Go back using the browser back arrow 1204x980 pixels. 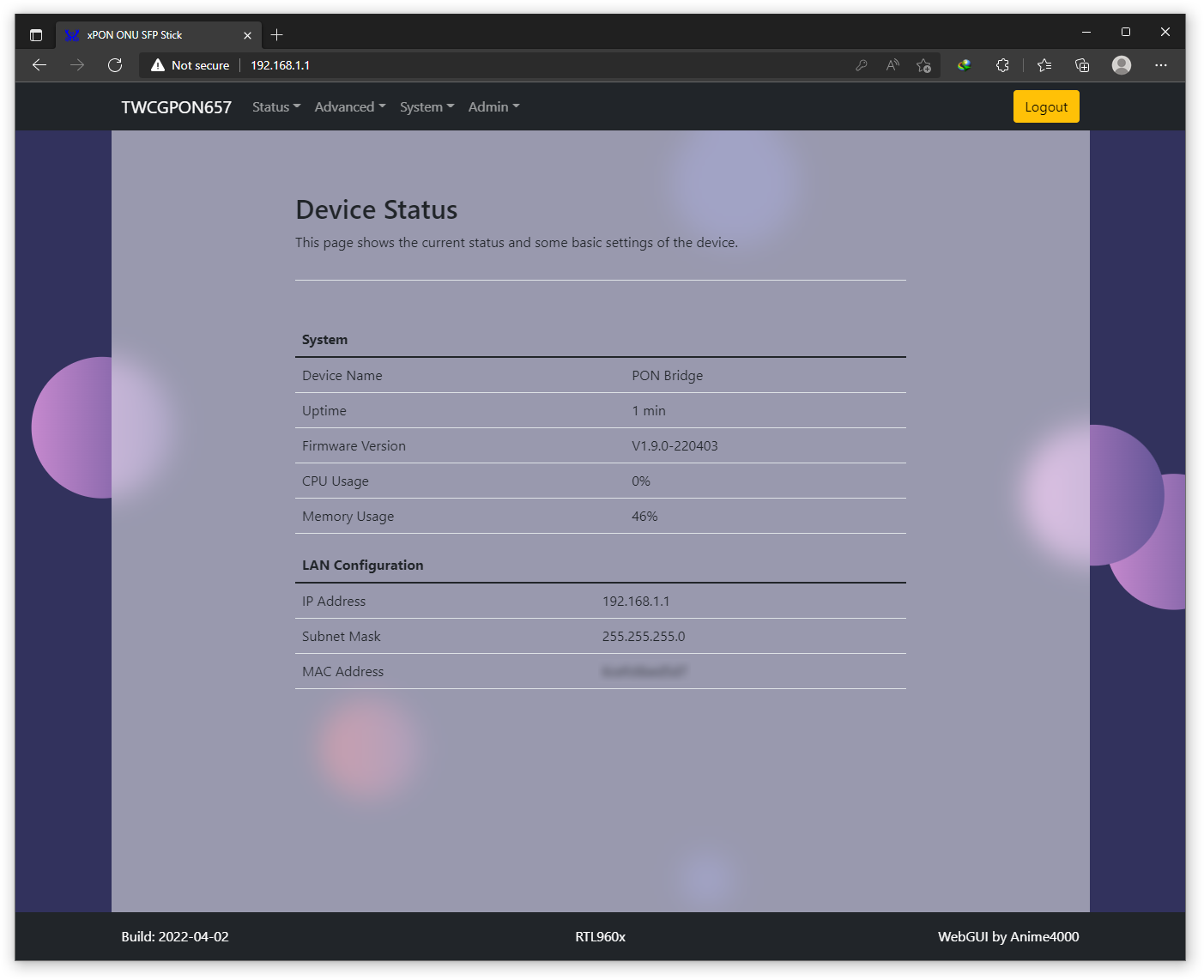click(39, 65)
